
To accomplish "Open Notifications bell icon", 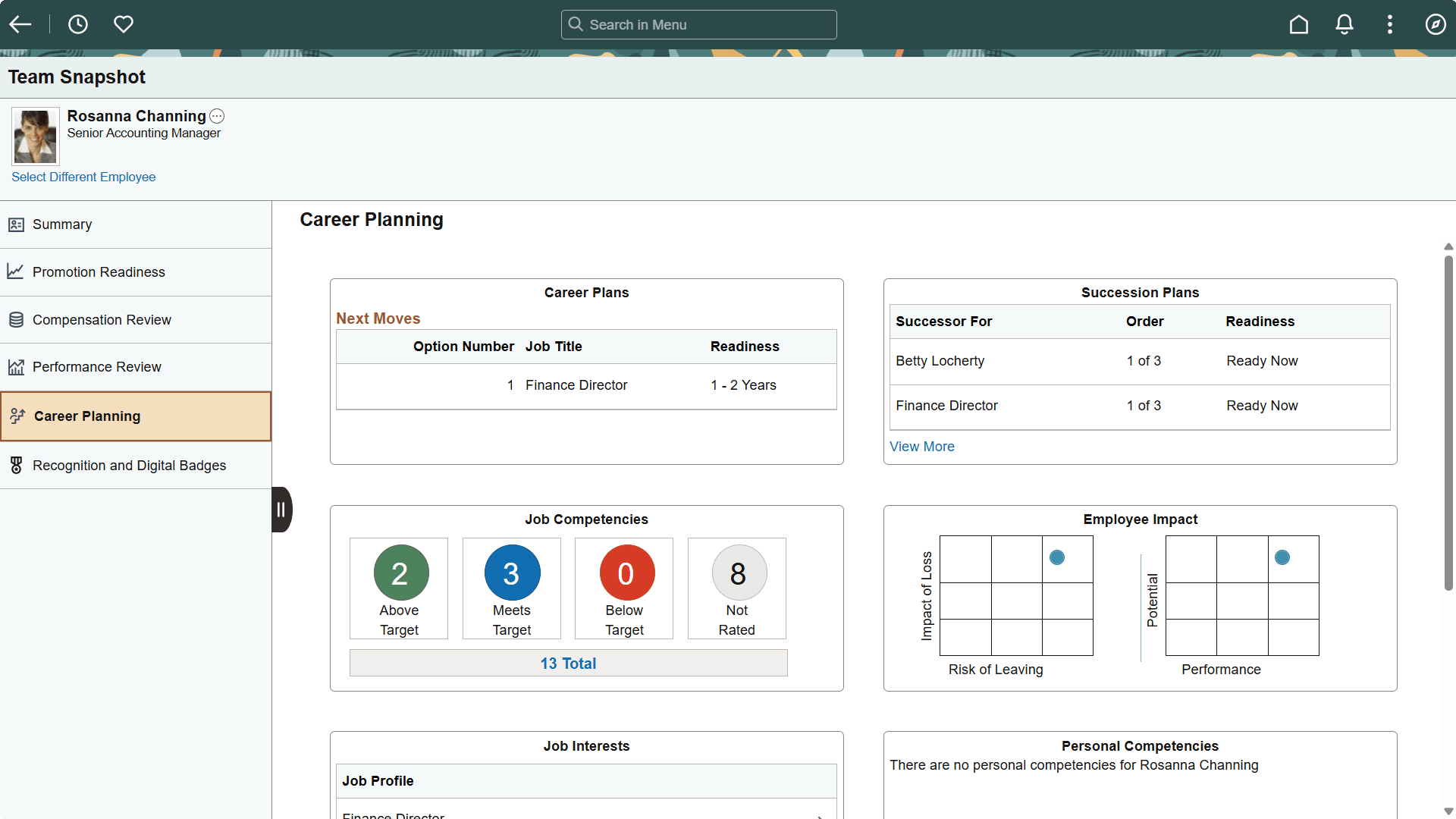I will click(x=1345, y=24).
